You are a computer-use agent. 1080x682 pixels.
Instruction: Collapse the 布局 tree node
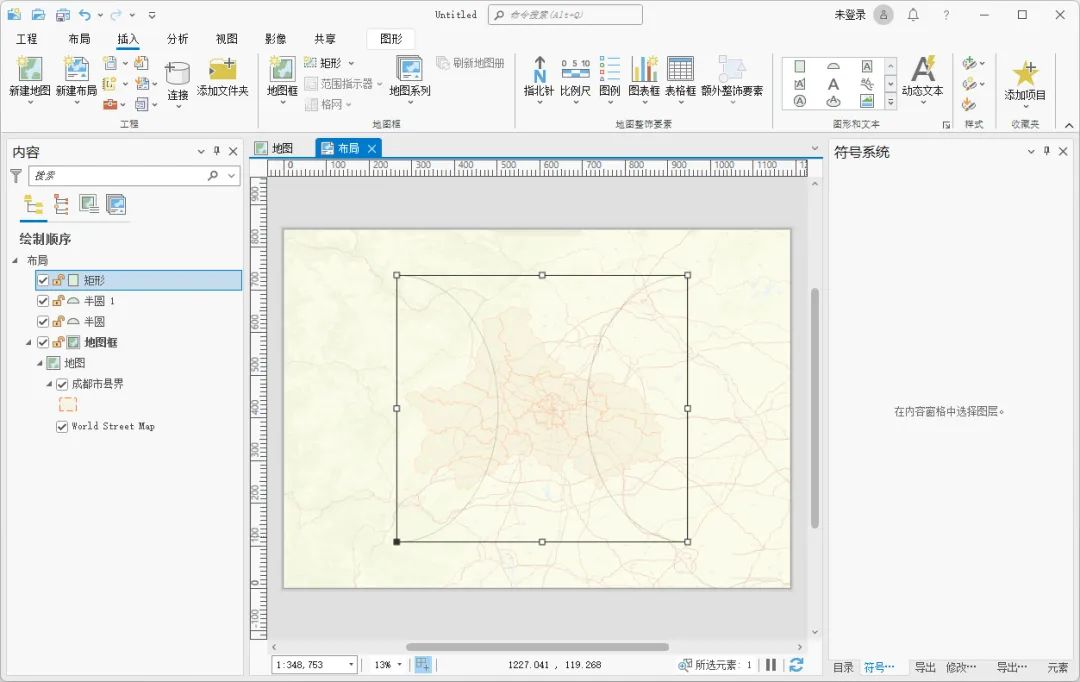(15, 260)
